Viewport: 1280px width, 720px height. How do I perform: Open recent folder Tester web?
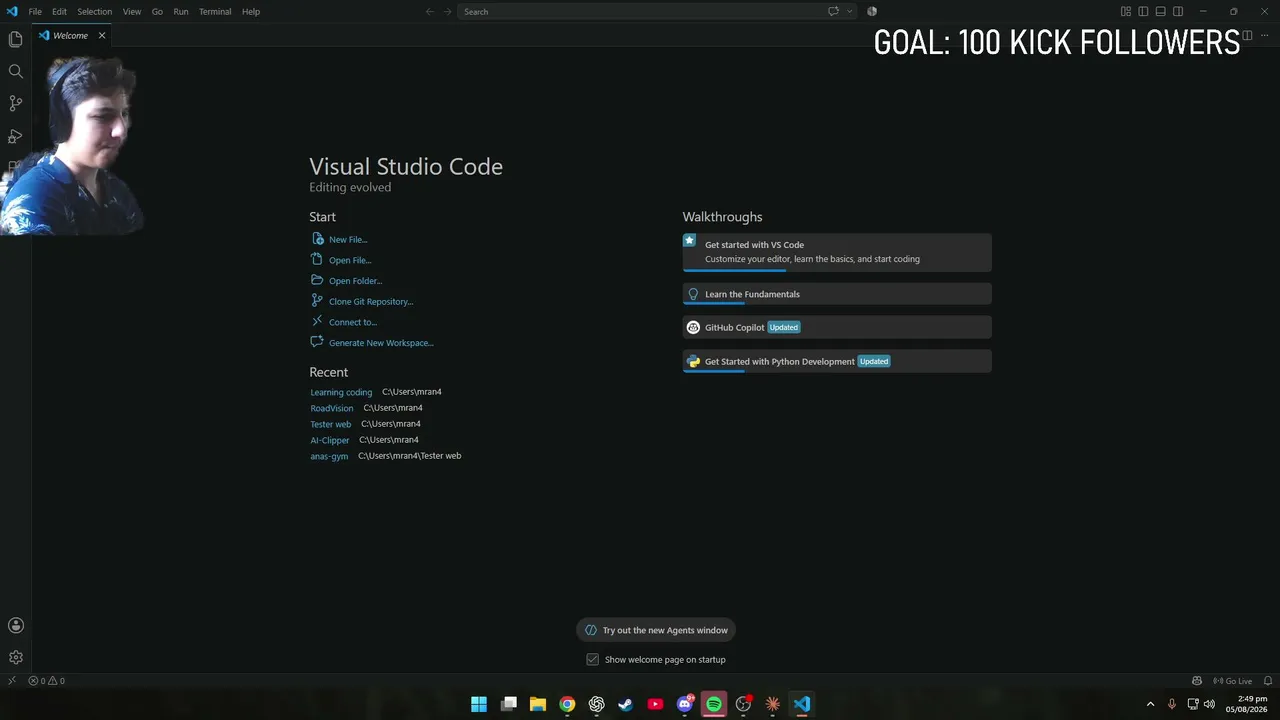[331, 424]
